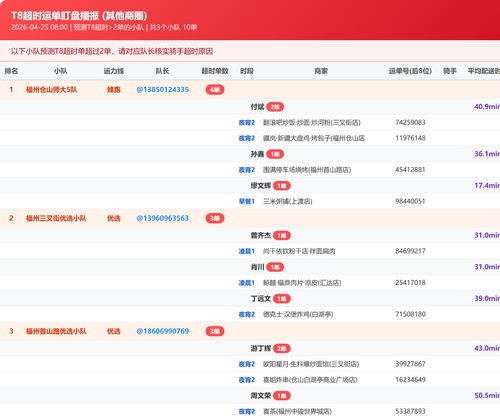
Task: Click merchant 德克士·汉堡炸鸡(白湖亭)
Action: point(298,314)
